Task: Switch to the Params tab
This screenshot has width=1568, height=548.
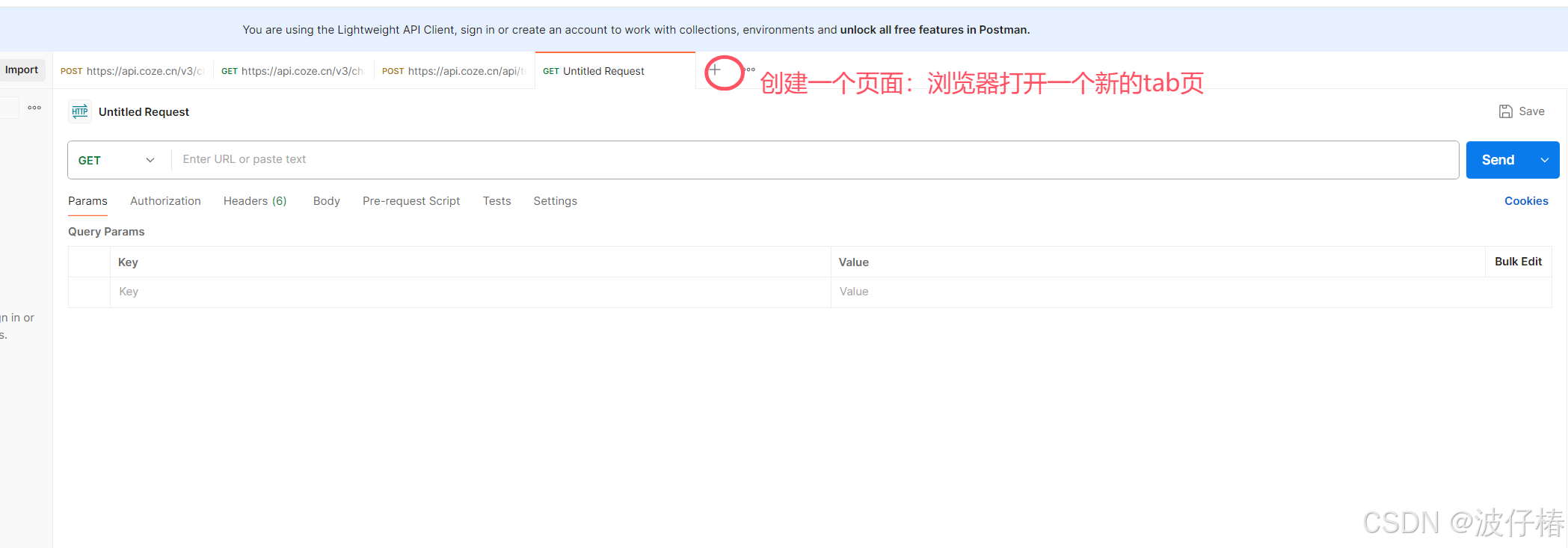Action: click(x=87, y=201)
